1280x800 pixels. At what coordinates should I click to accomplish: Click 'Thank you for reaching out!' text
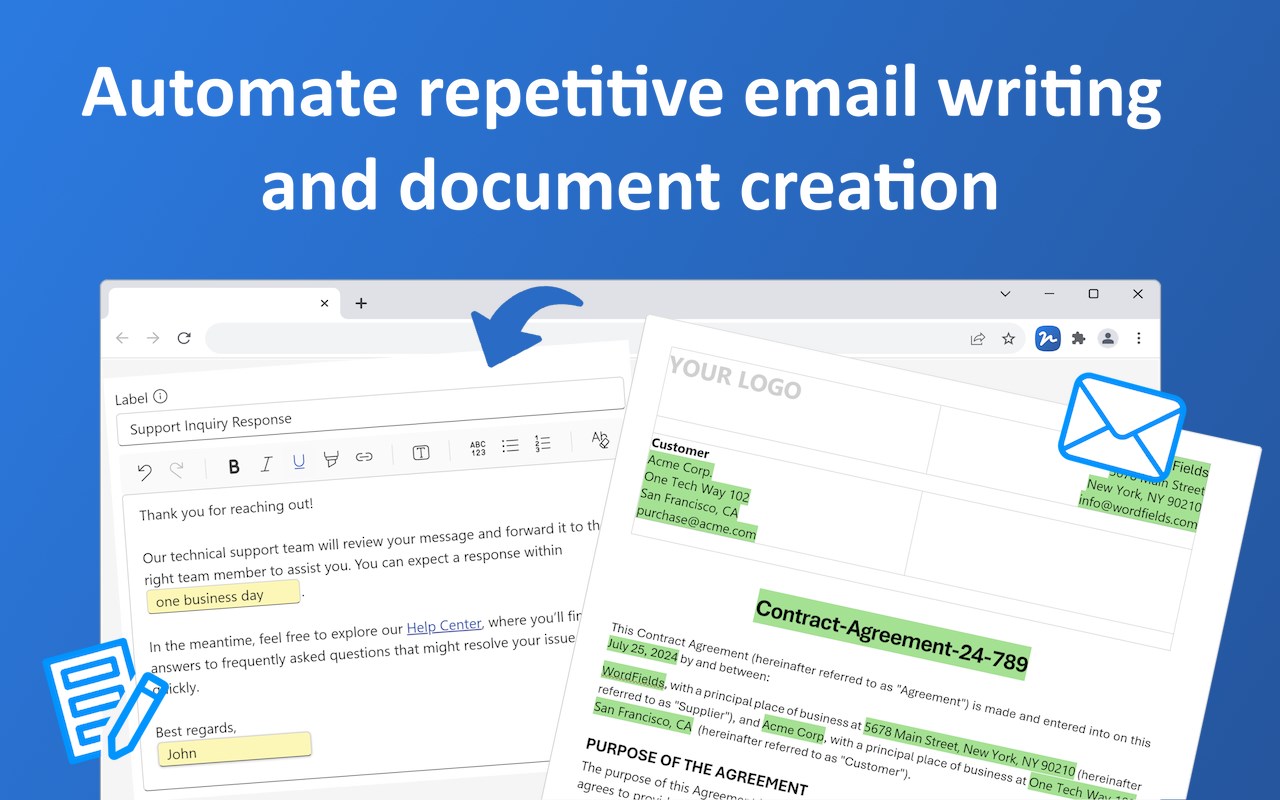point(226,509)
